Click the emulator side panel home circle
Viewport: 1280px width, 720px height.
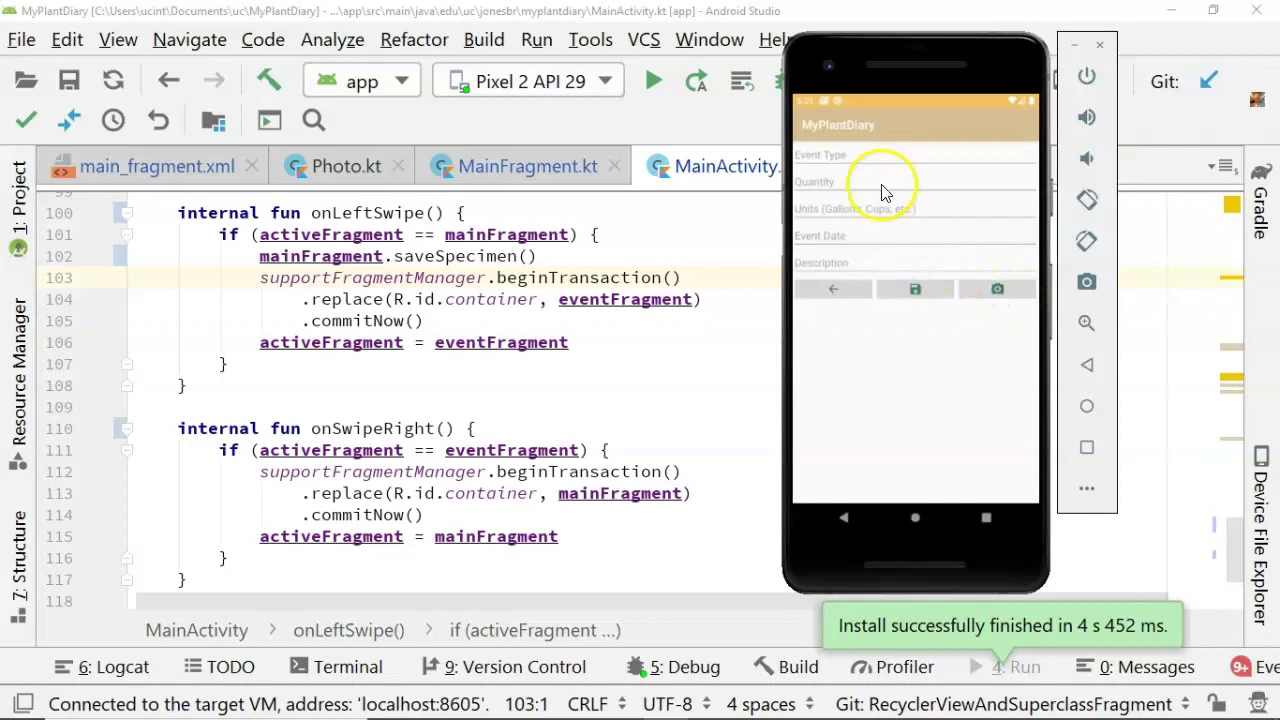click(1087, 406)
